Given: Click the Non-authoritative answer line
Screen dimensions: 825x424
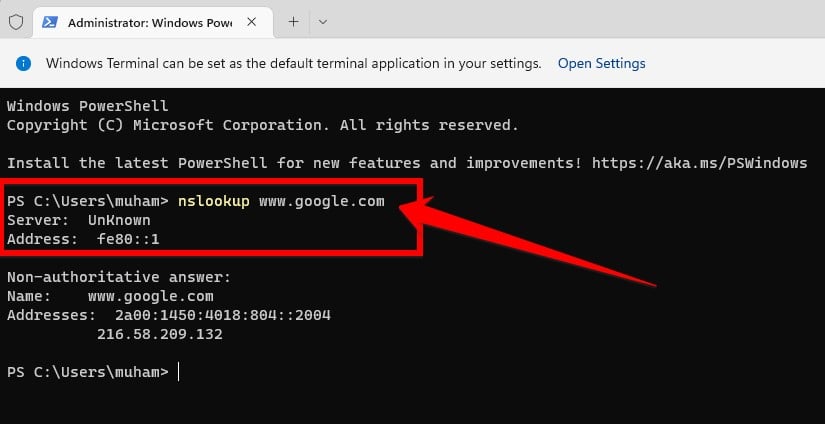Looking at the screenshot, I should point(119,278).
